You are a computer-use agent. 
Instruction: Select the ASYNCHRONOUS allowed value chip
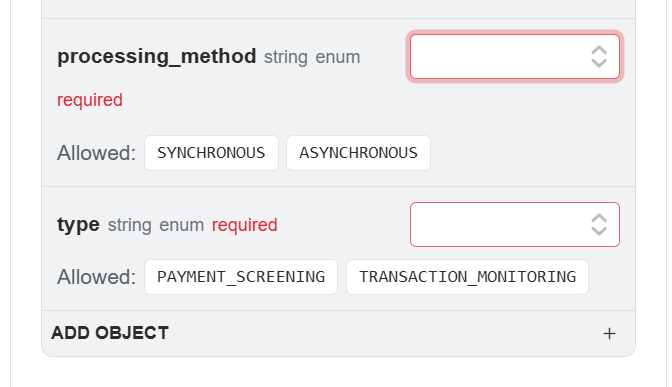point(358,153)
